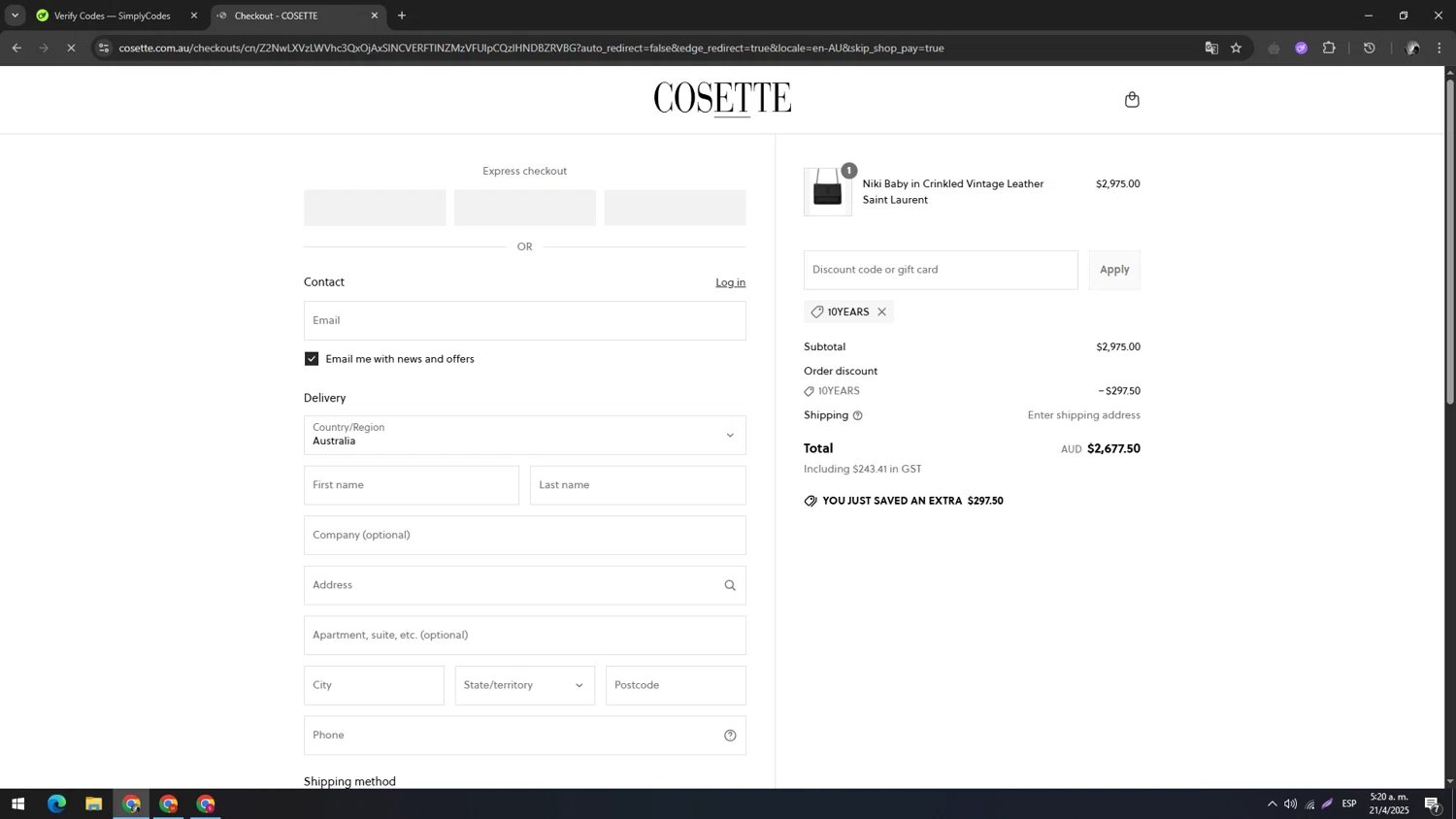This screenshot has width=1456, height=819.
Task: Switch to the Checkout COSETTE tab
Action: [298, 16]
